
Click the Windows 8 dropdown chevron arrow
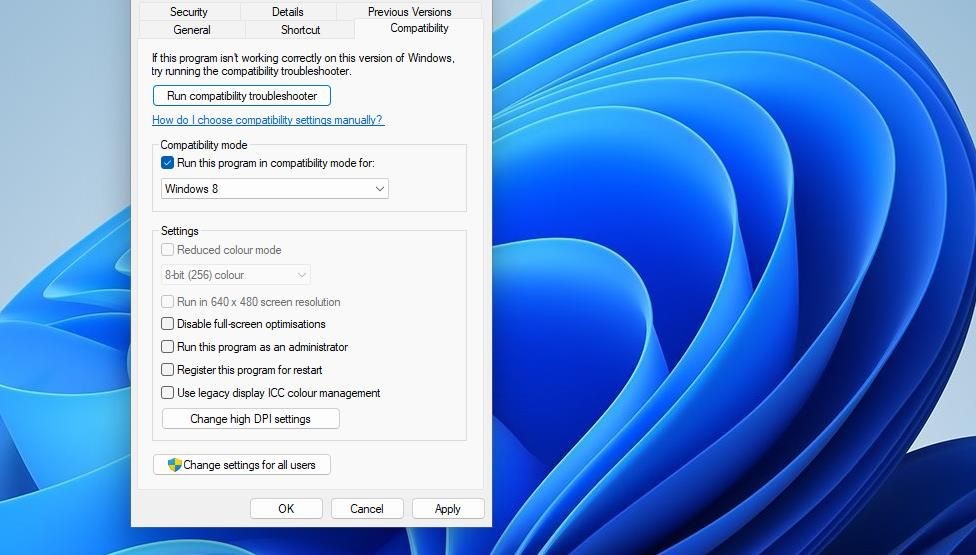379,189
